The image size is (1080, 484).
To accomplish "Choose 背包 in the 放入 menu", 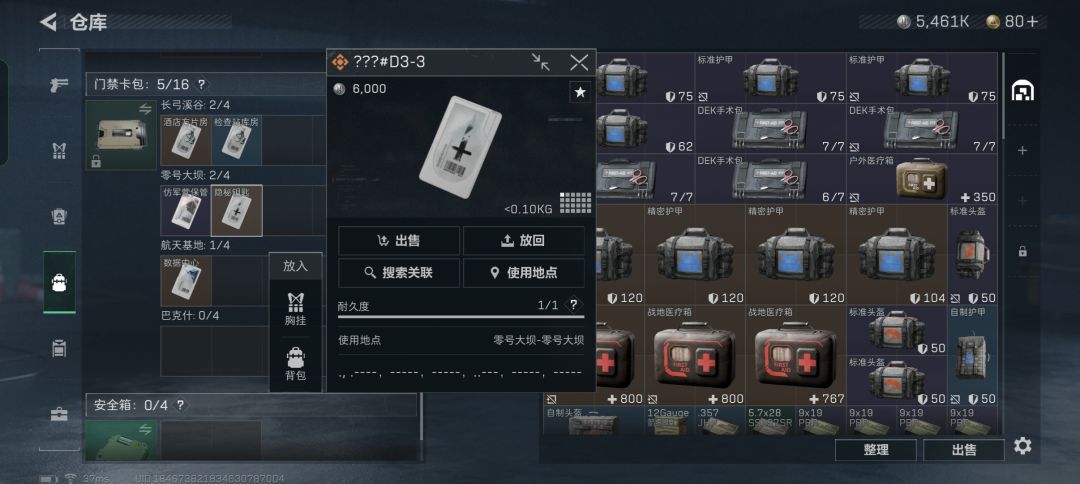I will (295, 365).
